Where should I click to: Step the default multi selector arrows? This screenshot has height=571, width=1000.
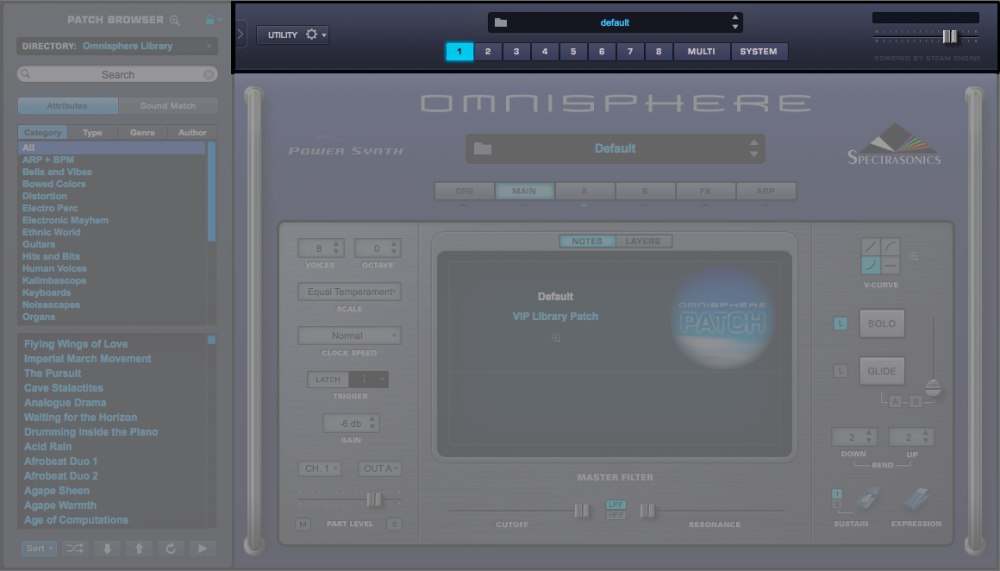pos(735,22)
